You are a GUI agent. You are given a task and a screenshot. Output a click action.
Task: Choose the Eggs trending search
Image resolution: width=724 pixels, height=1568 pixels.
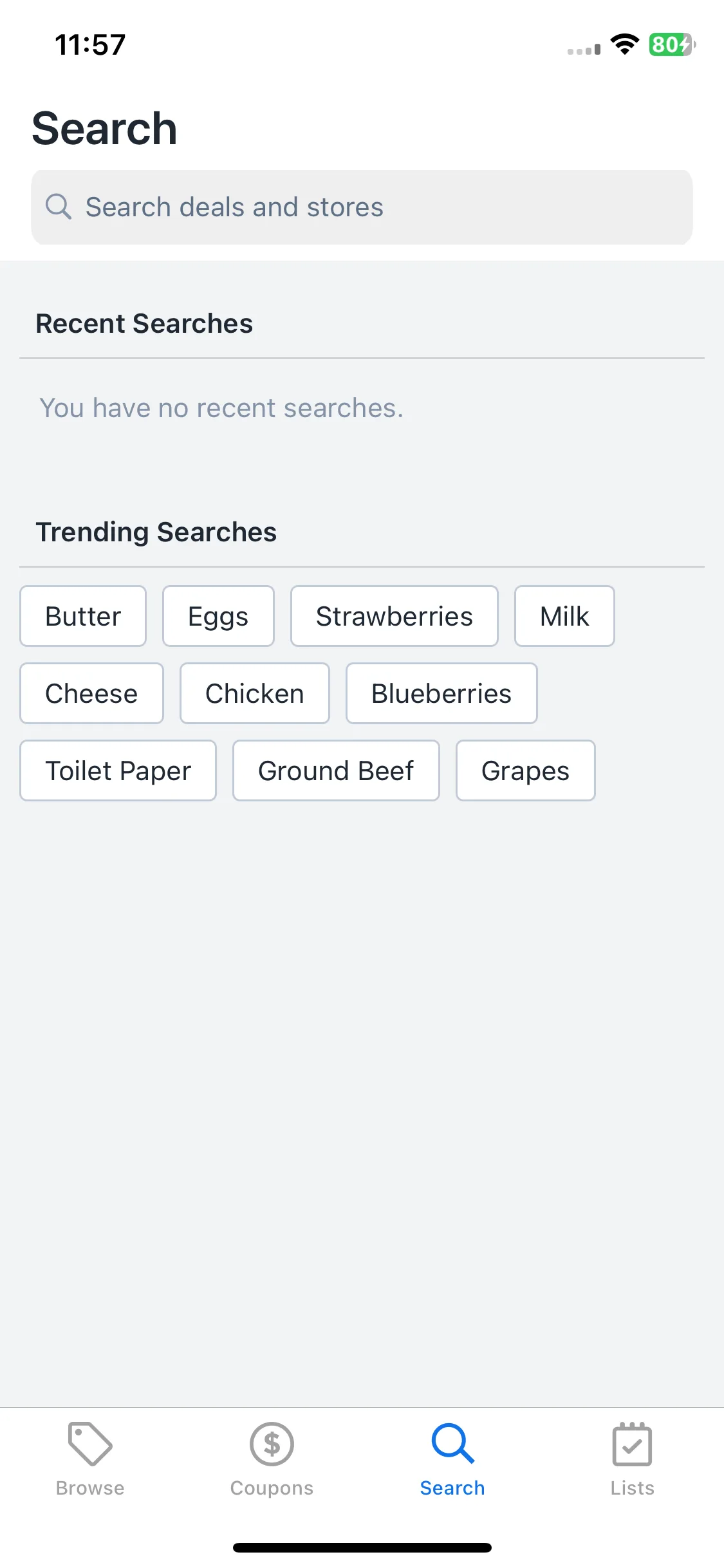[x=218, y=616]
